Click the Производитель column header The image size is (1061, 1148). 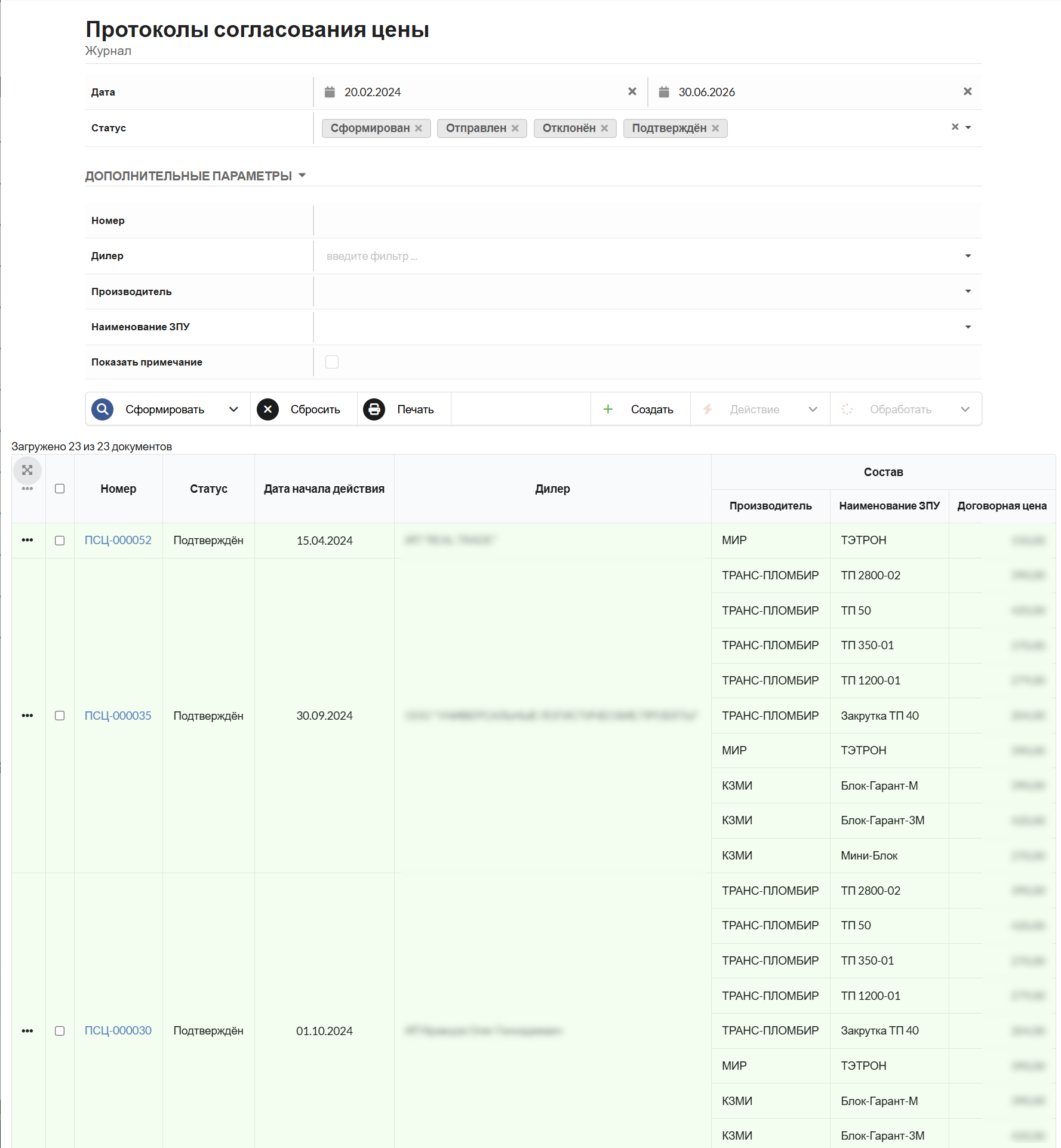[x=771, y=506]
